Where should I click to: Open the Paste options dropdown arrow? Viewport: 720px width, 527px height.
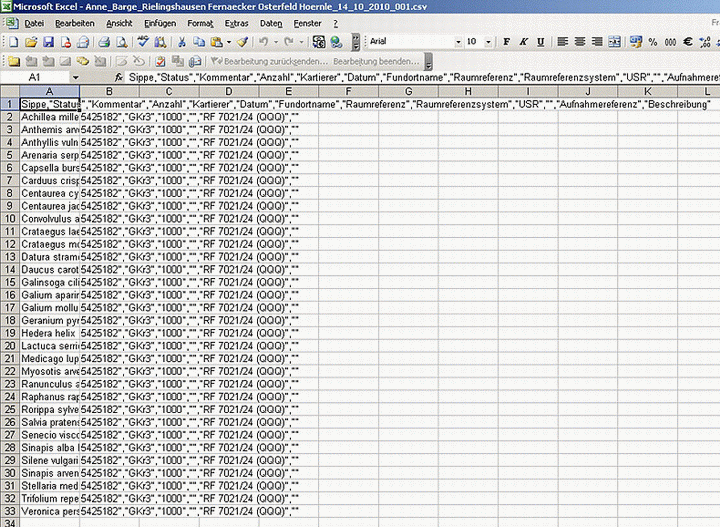[229, 42]
